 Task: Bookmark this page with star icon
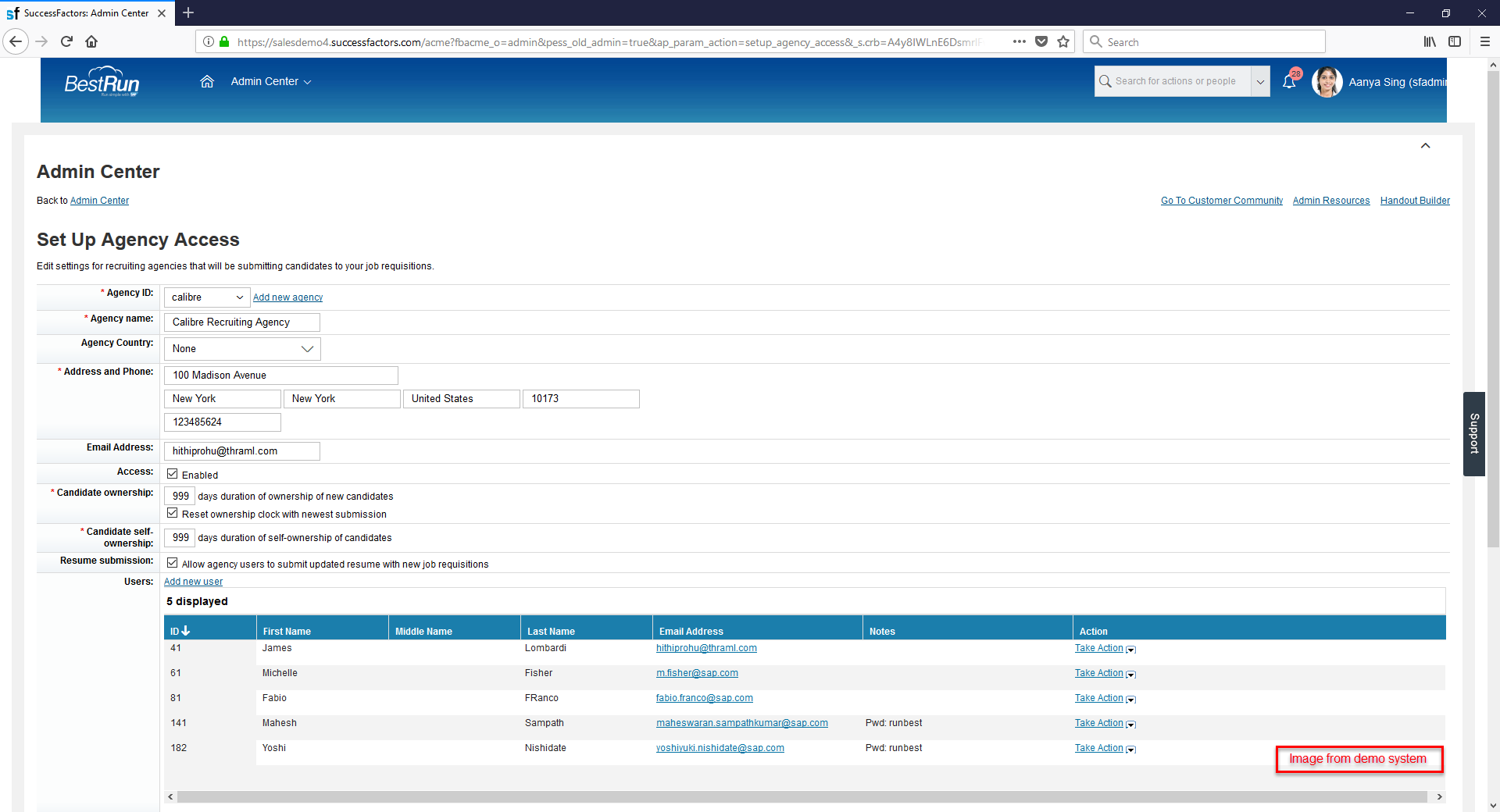(1063, 41)
